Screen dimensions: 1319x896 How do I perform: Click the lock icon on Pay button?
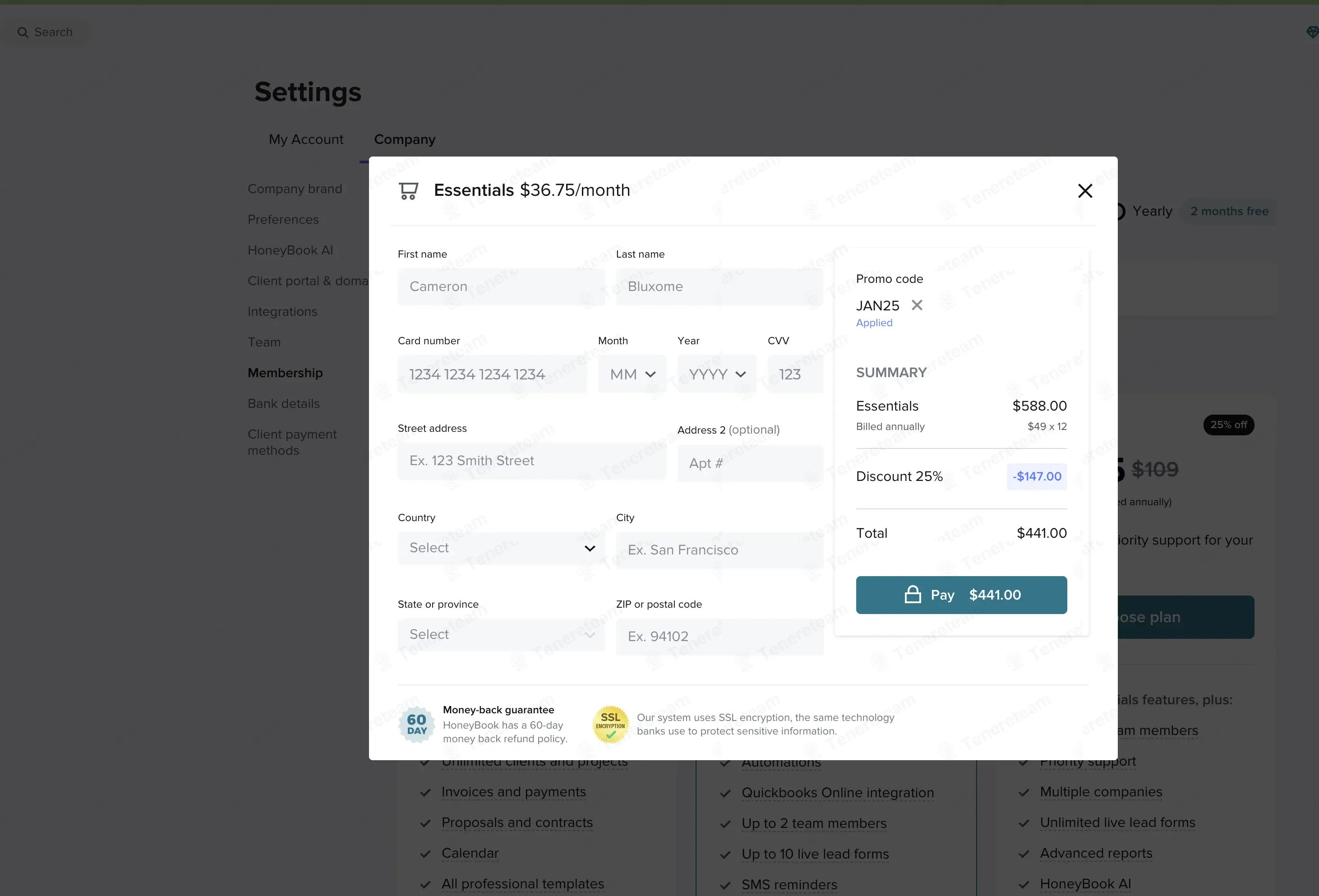point(913,595)
